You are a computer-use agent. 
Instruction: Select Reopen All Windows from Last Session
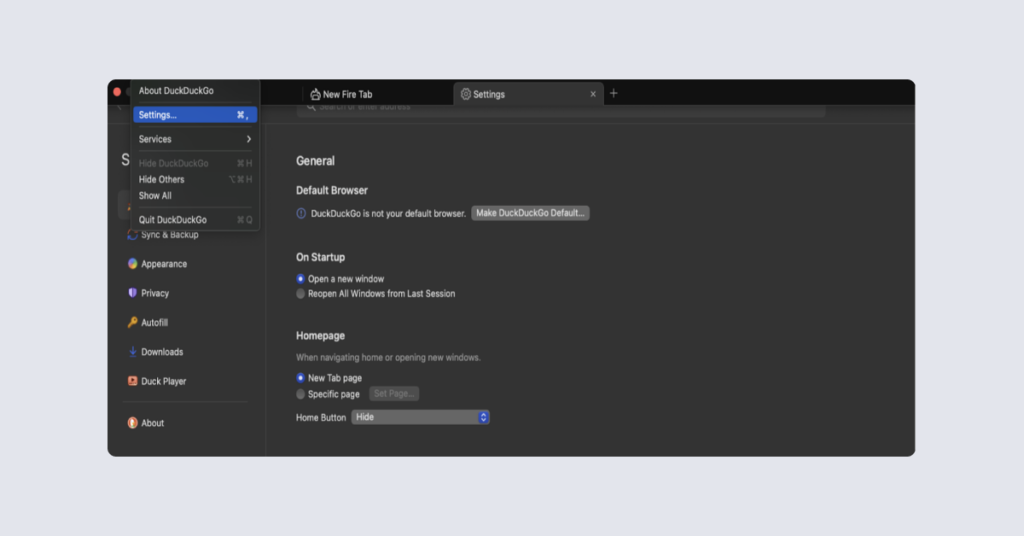pyautogui.click(x=376, y=294)
